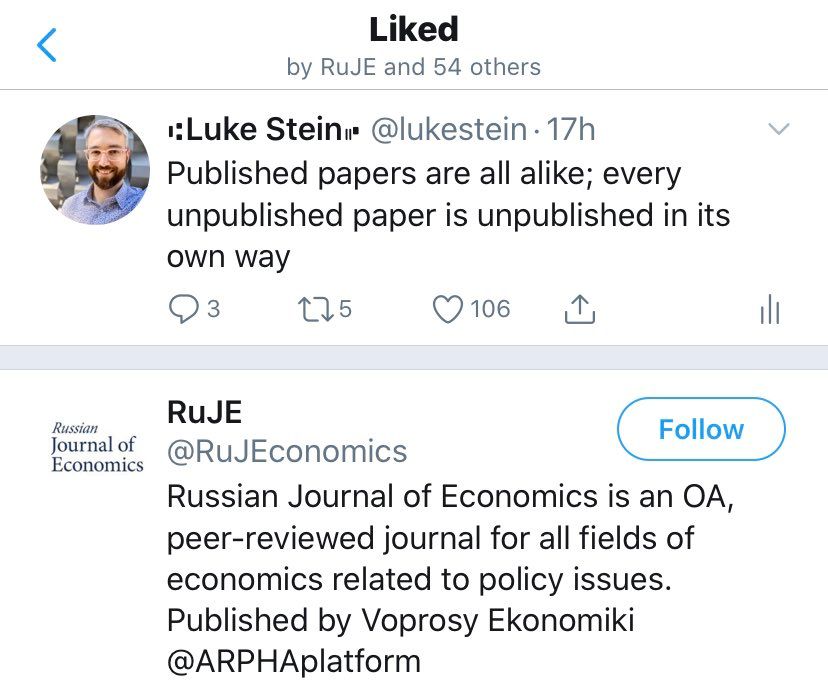
Task: Open tweet options chevron menu
Action: pyautogui.click(x=777, y=130)
